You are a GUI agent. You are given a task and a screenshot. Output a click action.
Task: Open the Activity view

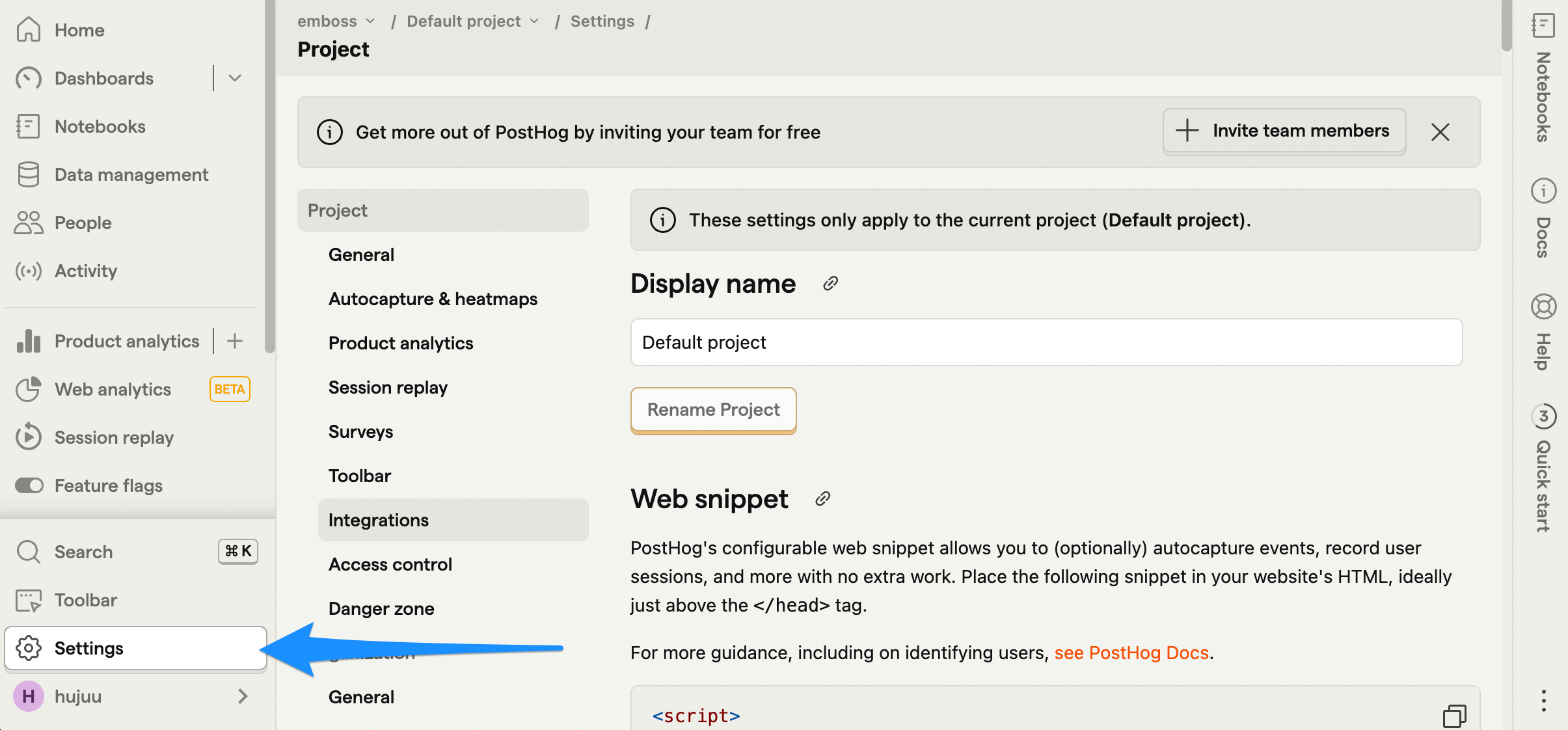coord(85,271)
